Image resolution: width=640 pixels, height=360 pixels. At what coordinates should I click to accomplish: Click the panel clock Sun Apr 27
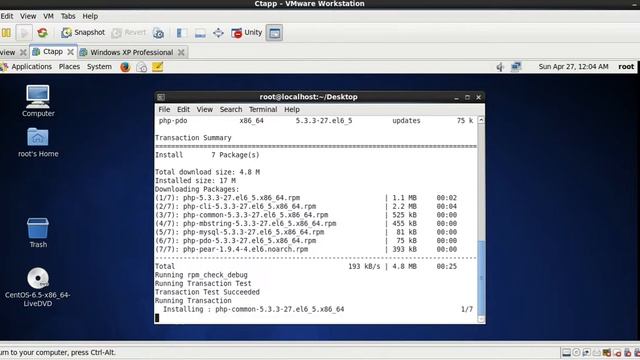(x=573, y=67)
